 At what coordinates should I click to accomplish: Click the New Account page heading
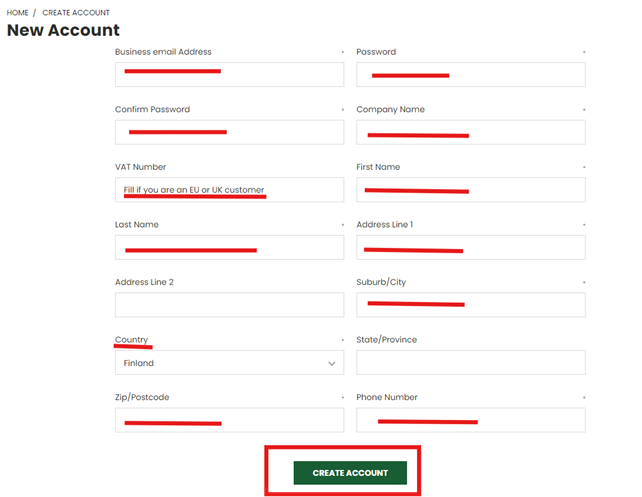[63, 31]
